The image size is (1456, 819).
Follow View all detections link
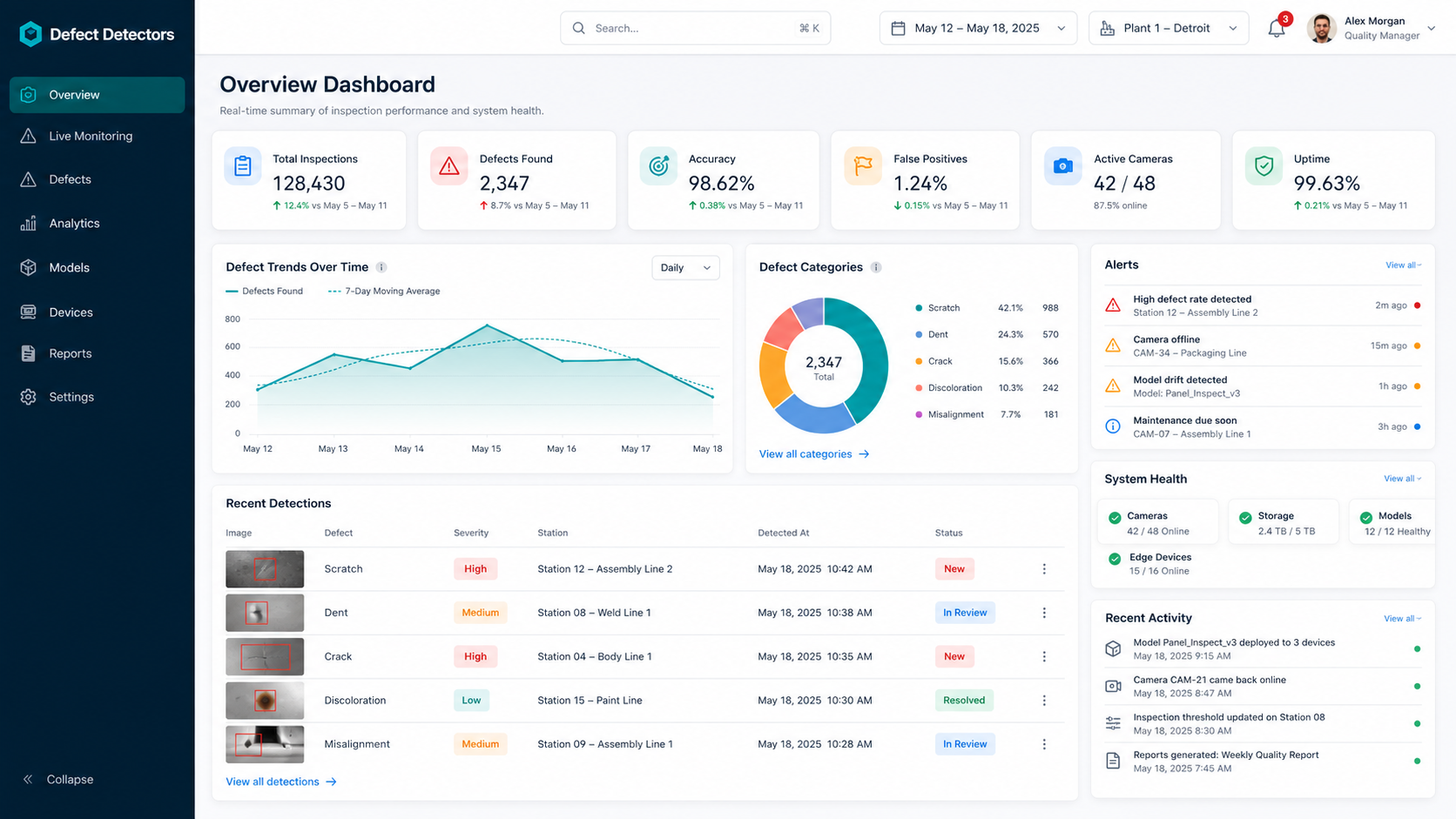point(281,782)
